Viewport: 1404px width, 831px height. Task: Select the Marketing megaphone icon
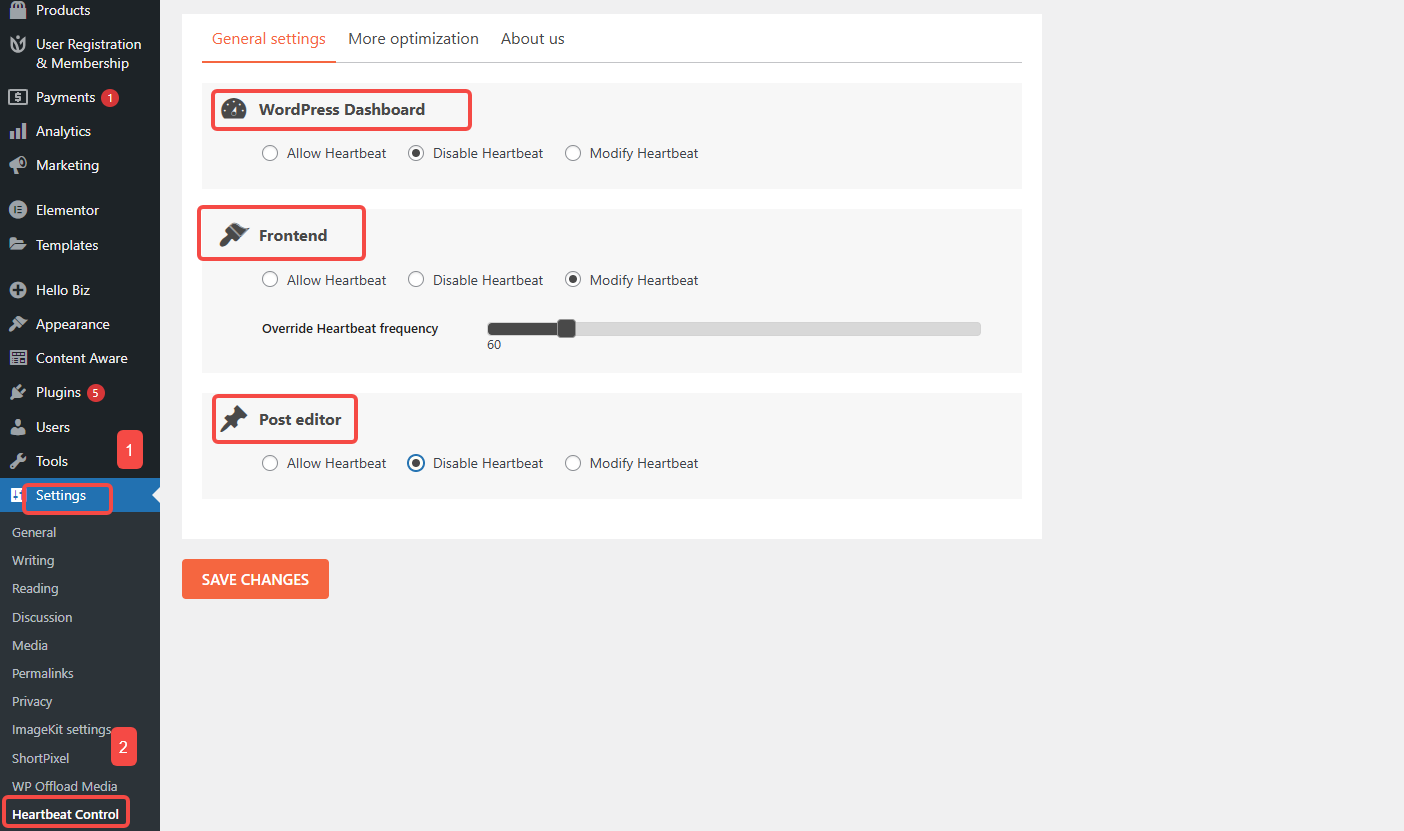(17, 165)
